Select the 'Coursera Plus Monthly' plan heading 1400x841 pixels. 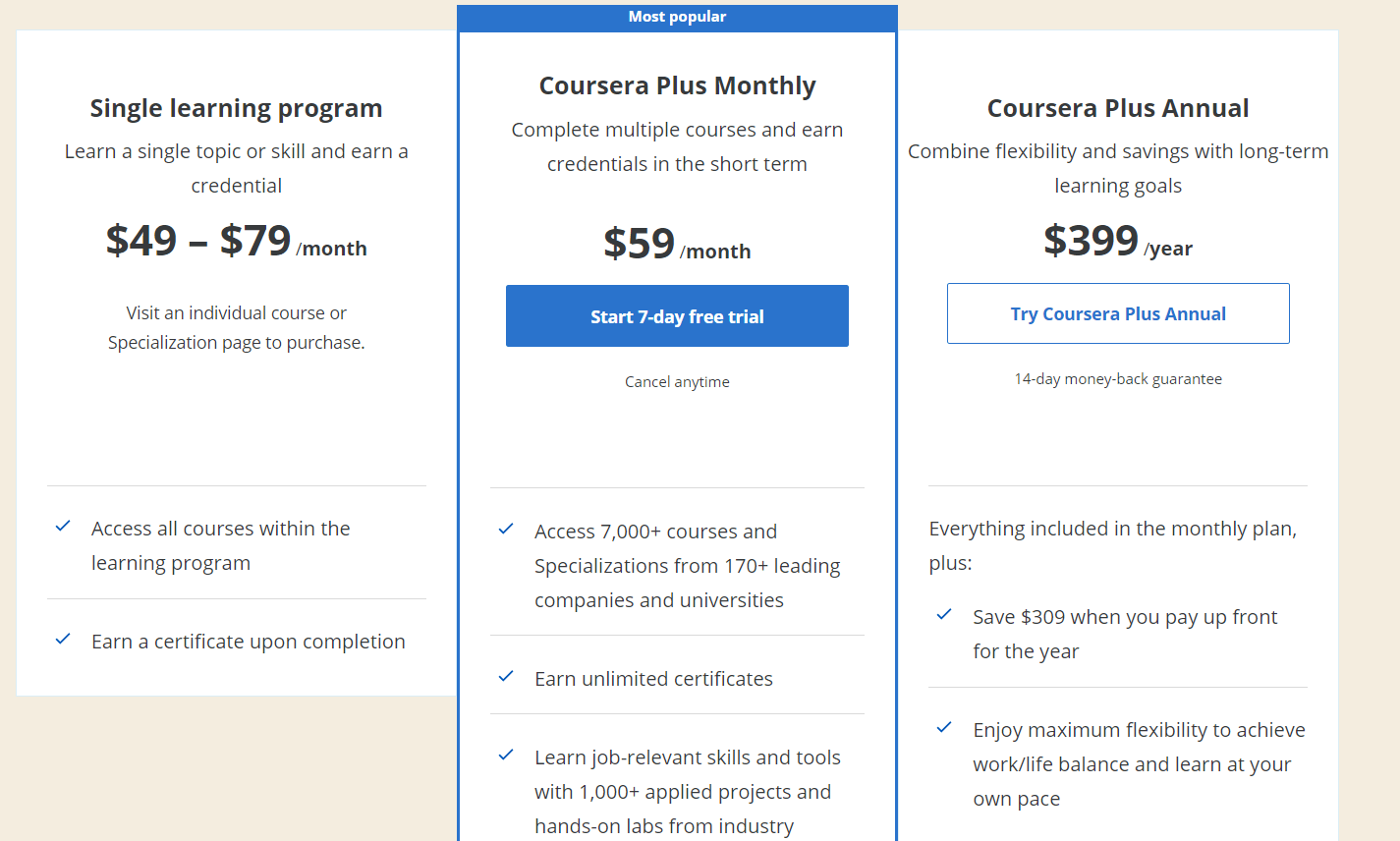677,85
